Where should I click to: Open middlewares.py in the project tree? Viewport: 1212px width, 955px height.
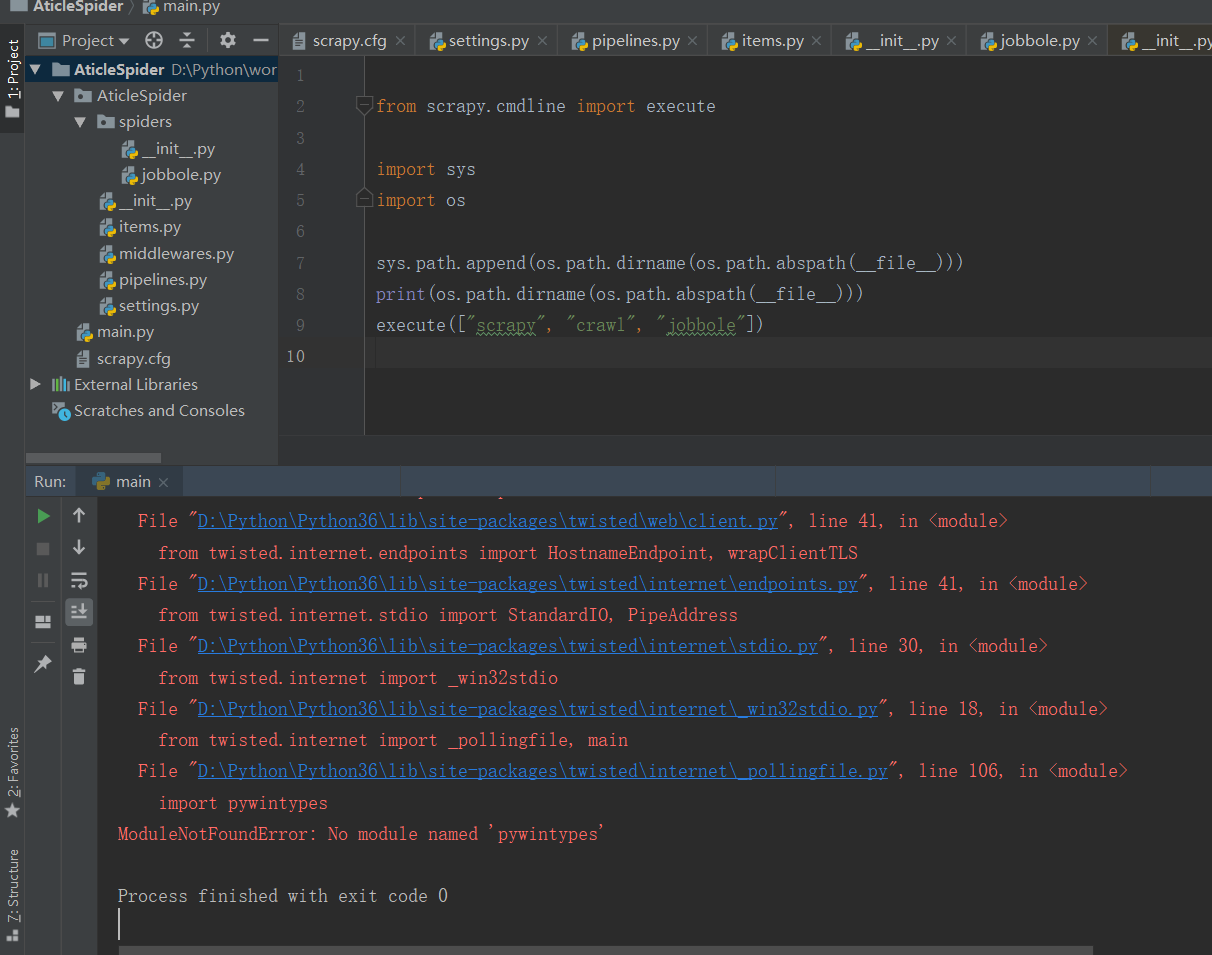pos(176,254)
